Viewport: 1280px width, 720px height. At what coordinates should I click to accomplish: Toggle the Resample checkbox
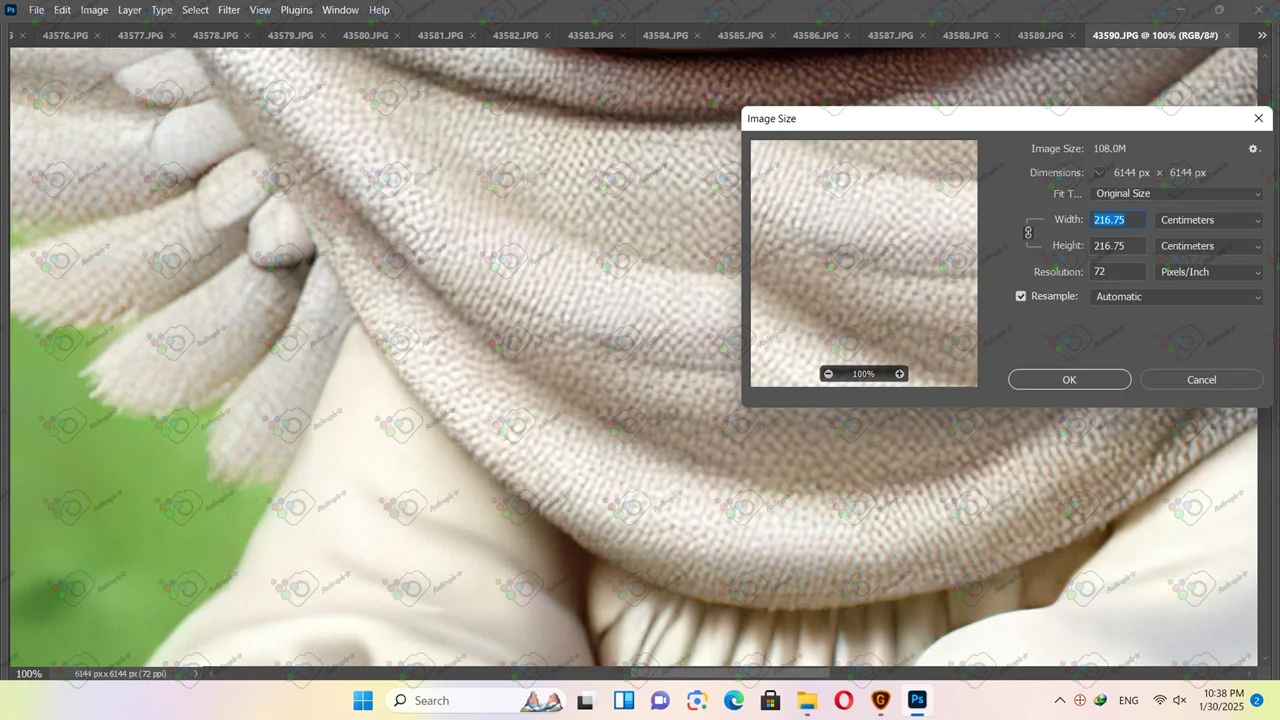[x=1021, y=297]
